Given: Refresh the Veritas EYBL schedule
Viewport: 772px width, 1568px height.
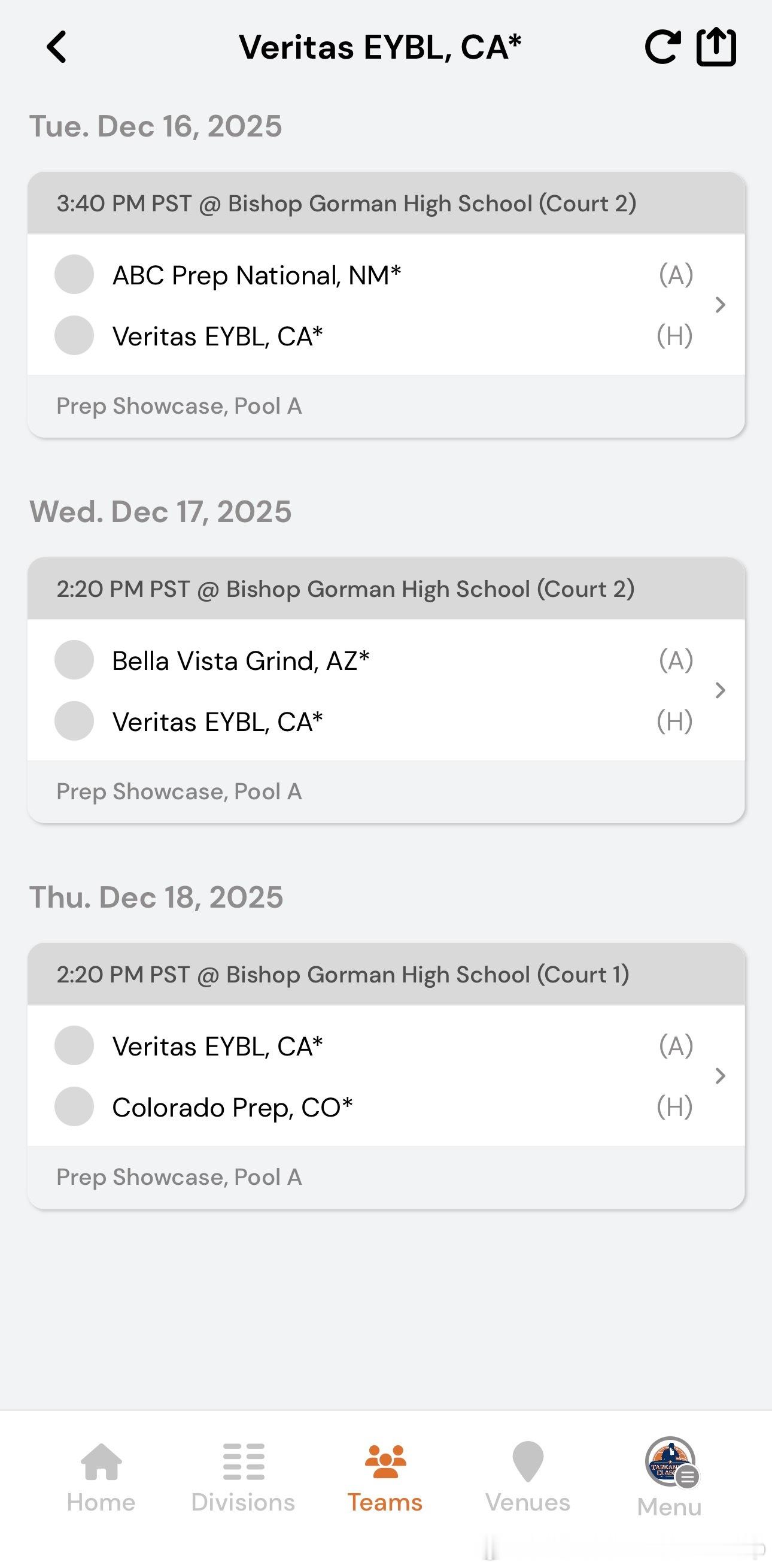Looking at the screenshot, I should point(662,47).
